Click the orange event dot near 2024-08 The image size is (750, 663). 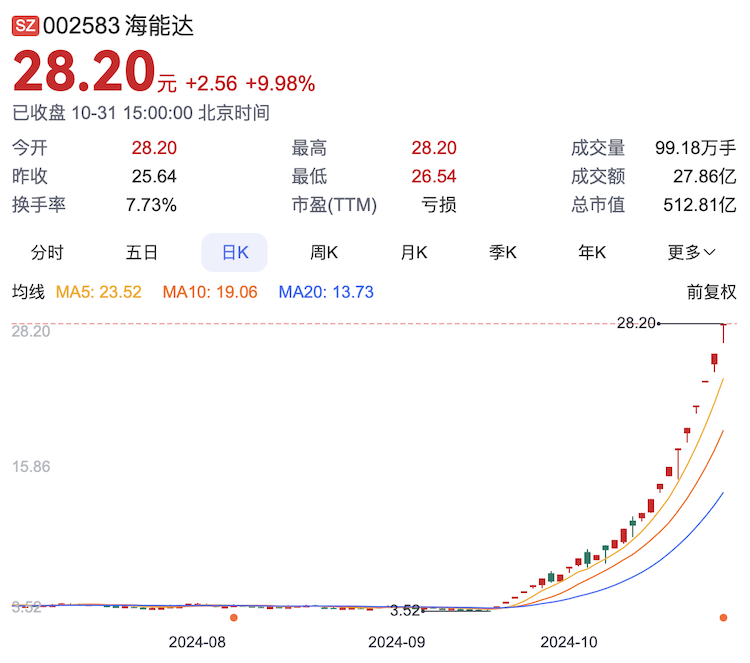(x=234, y=618)
